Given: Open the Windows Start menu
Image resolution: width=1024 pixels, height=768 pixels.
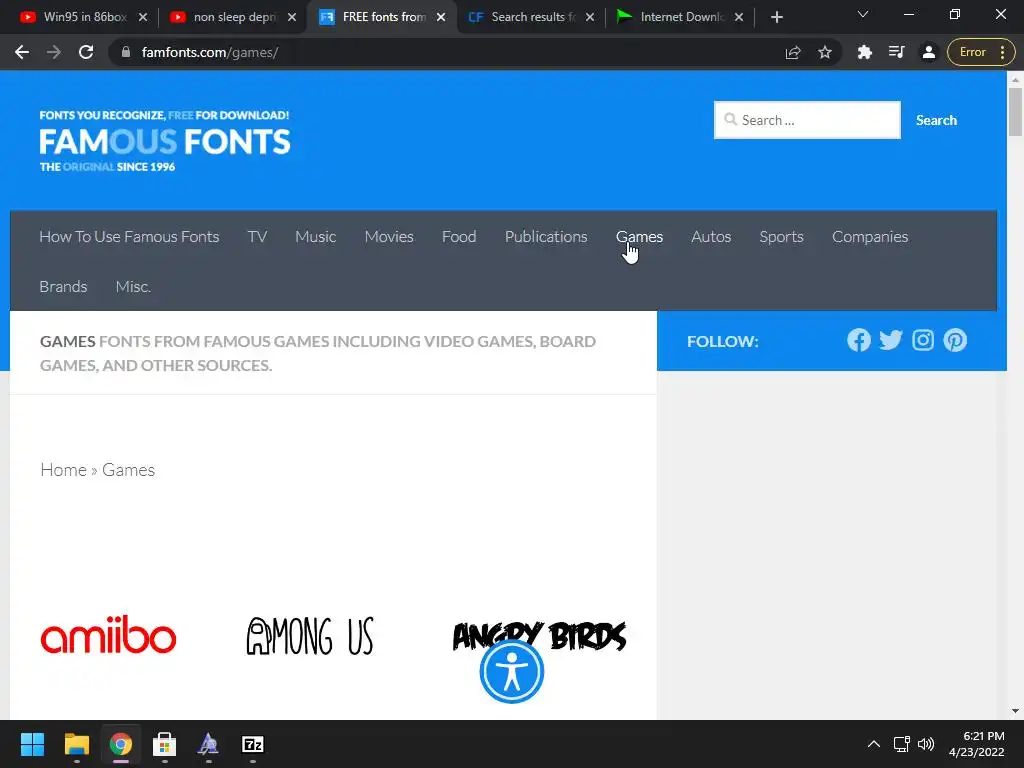Looking at the screenshot, I should 32,744.
